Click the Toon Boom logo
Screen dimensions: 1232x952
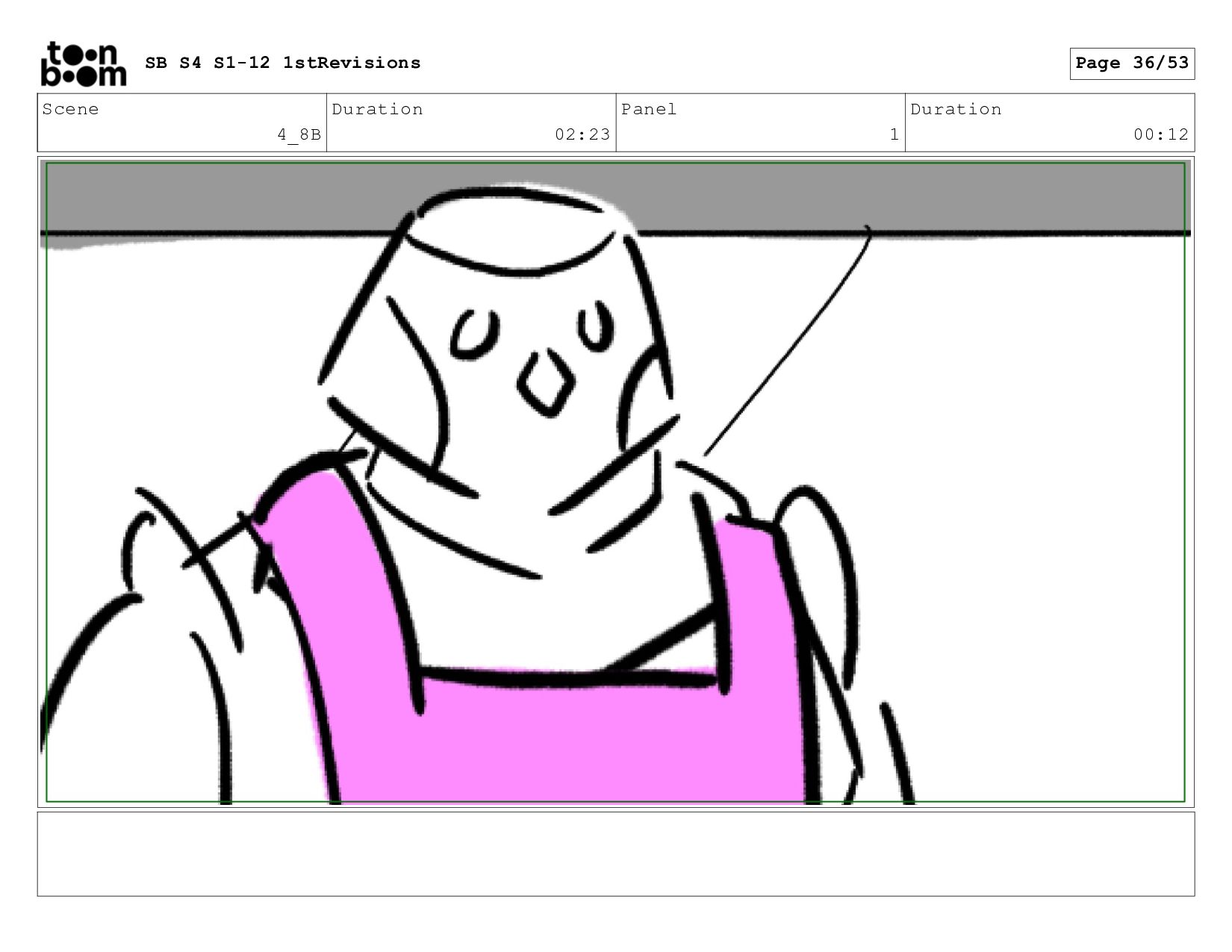click(83, 64)
